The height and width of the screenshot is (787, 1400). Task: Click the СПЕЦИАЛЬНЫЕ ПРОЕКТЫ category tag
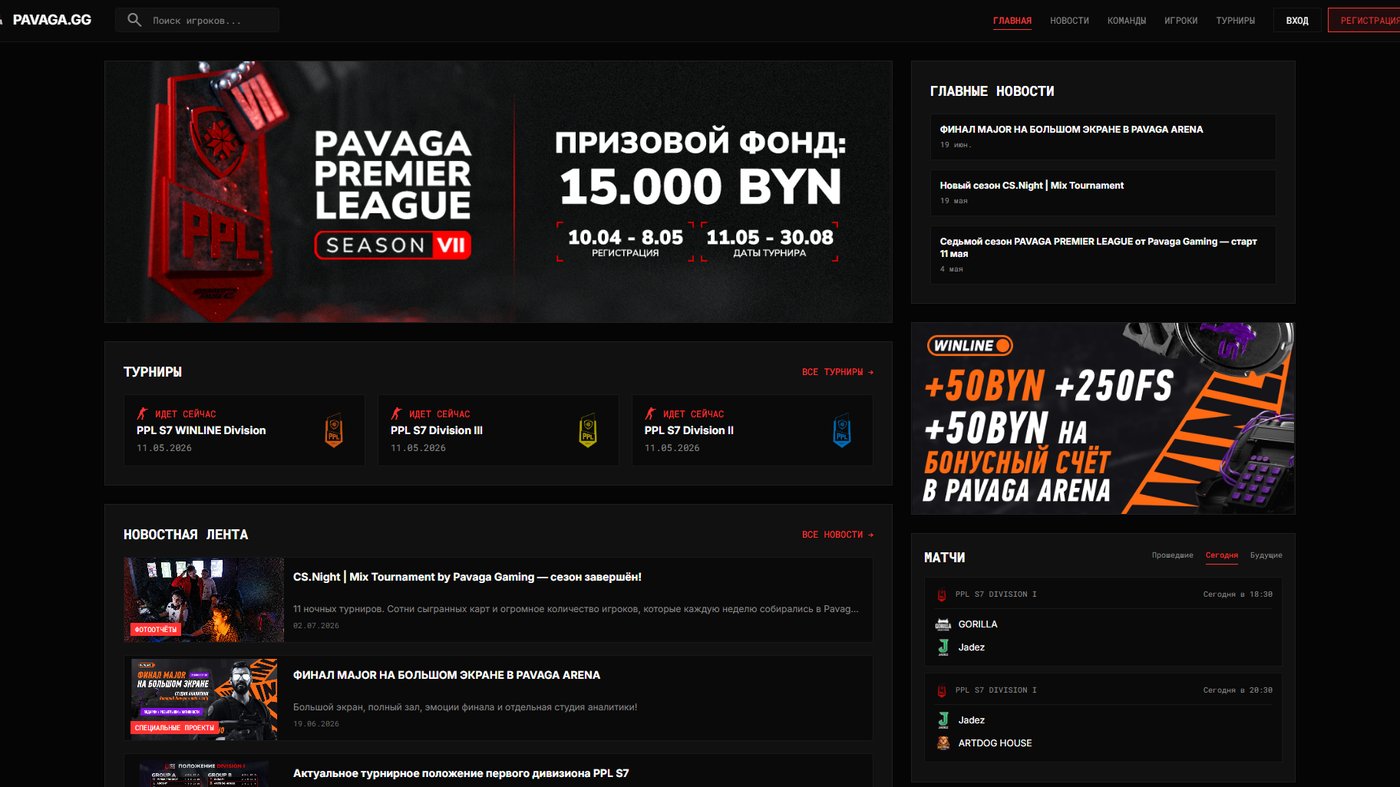coord(175,728)
